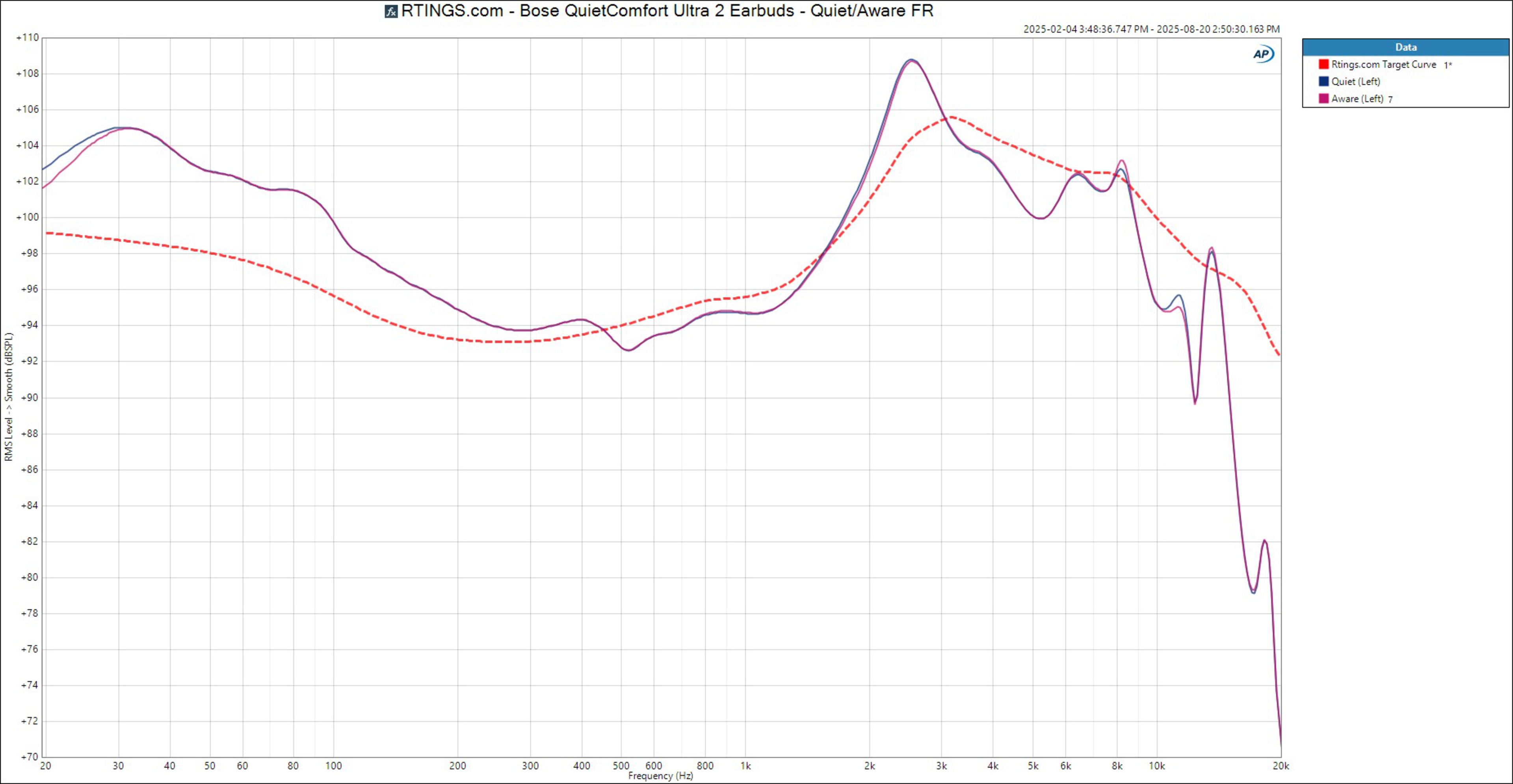Click the +110 tick on level axis

[27, 37]
